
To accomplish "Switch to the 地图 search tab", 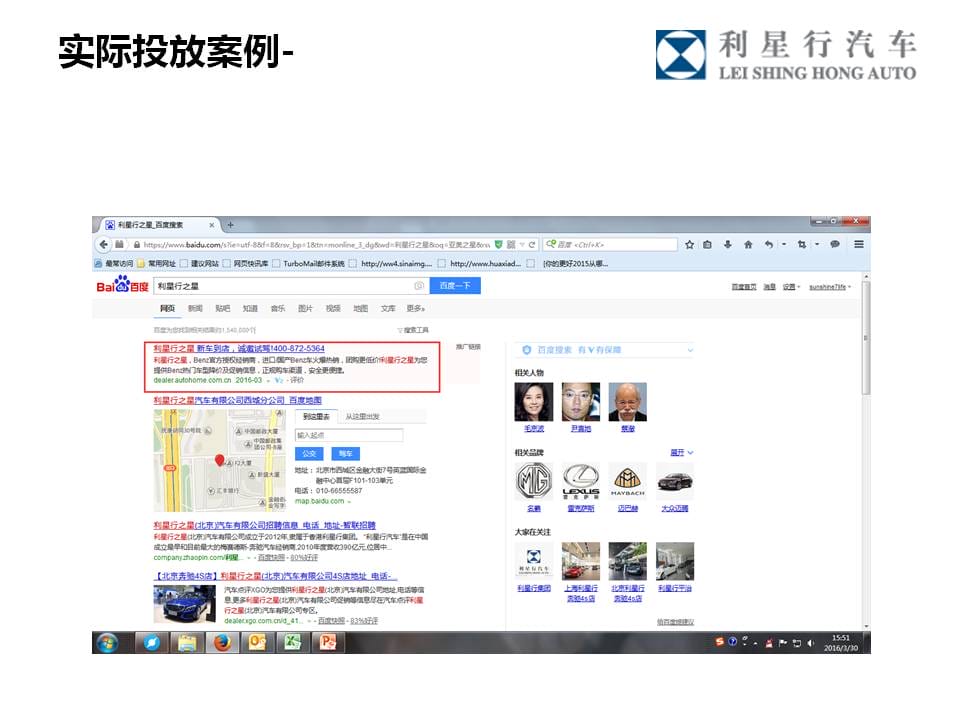I will pyautogui.click(x=361, y=309).
